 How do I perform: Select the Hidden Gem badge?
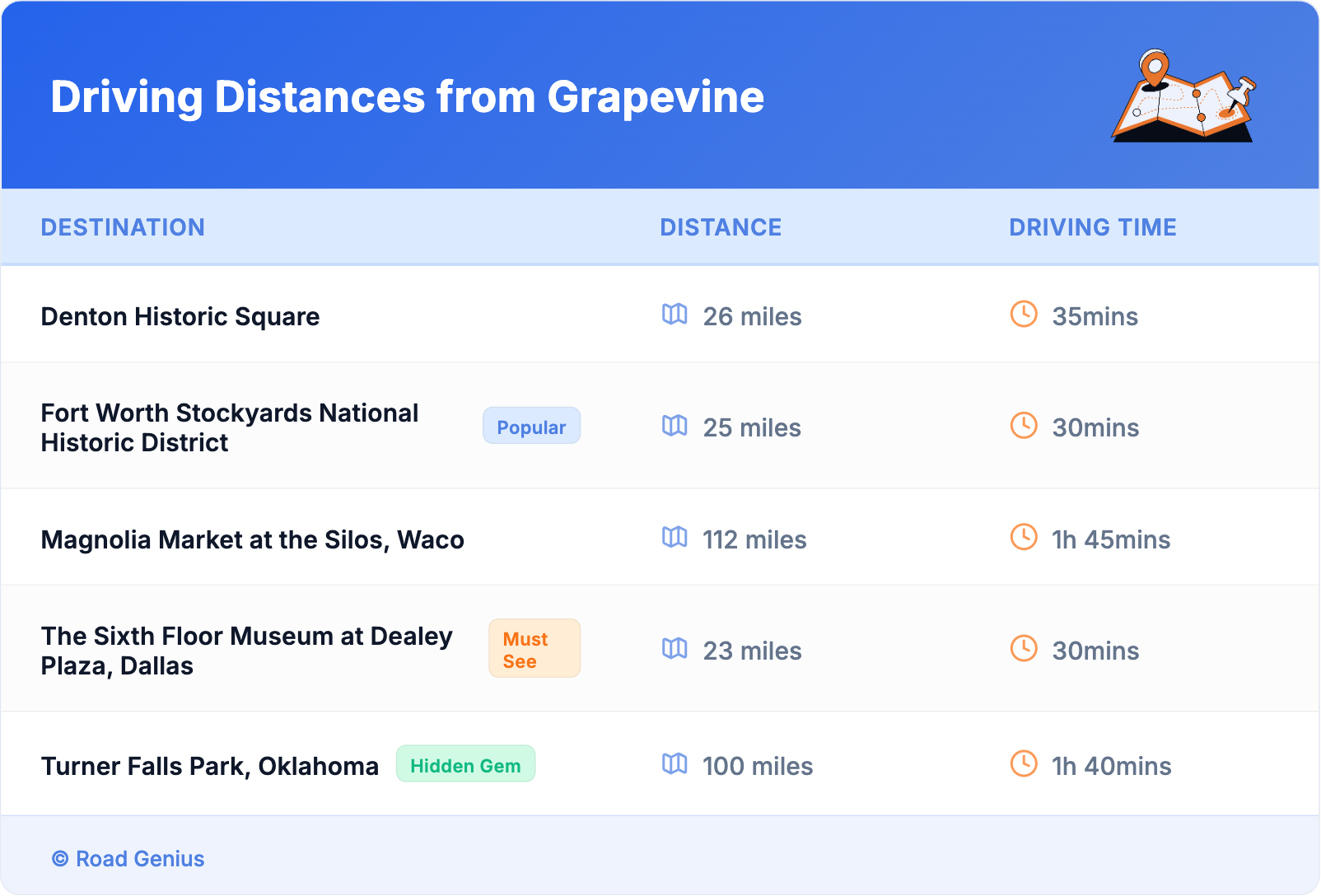(x=465, y=765)
